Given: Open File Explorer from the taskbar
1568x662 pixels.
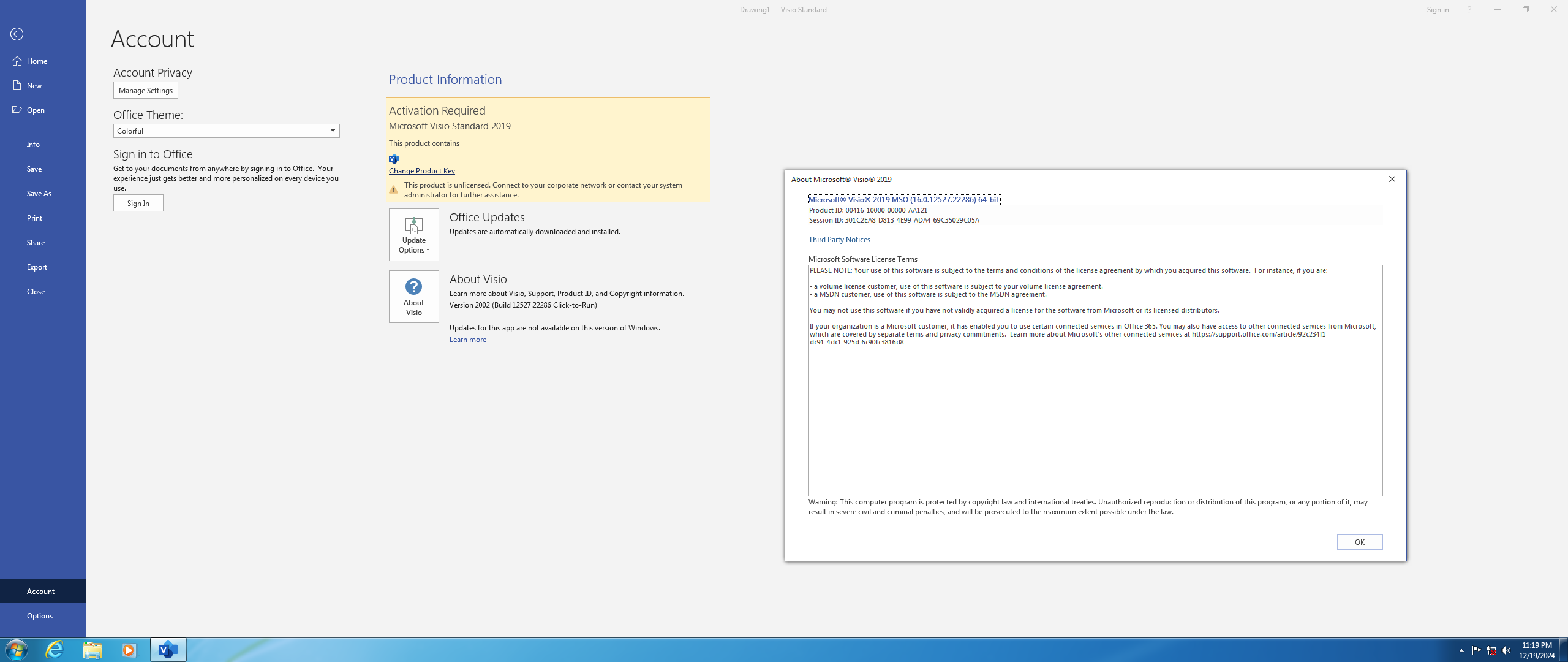Looking at the screenshot, I should coord(92,650).
